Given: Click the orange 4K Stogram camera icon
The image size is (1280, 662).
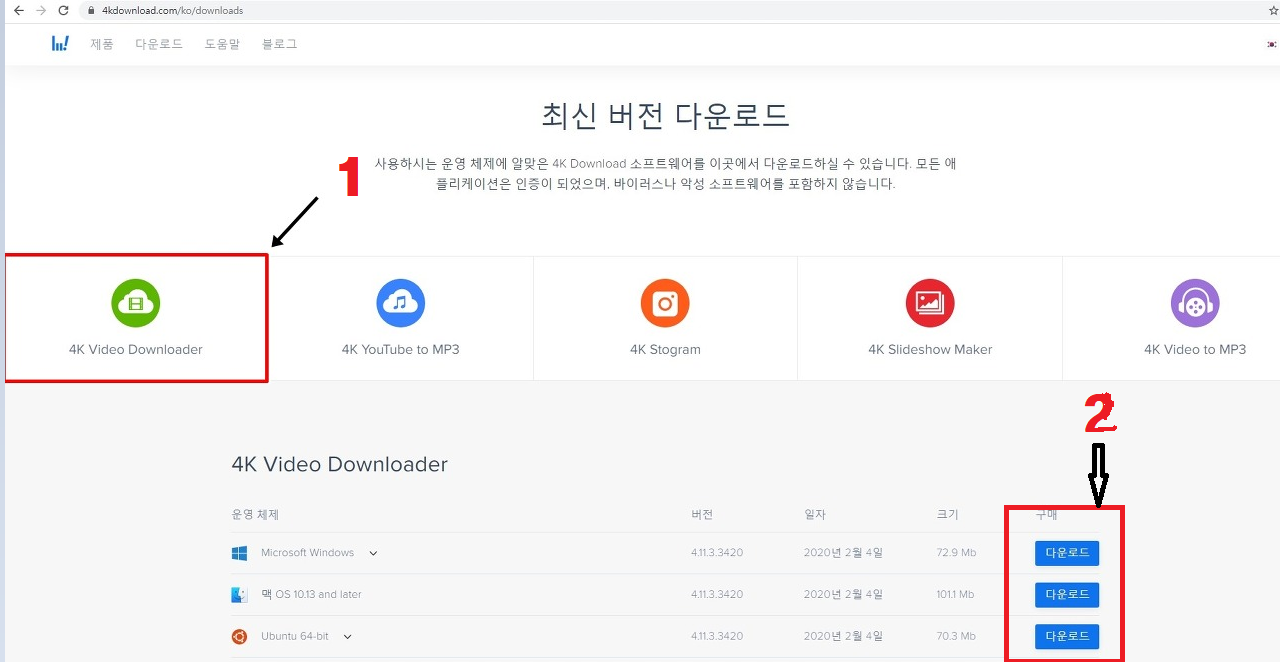Looking at the screenshot, I should tap(665, 302).
